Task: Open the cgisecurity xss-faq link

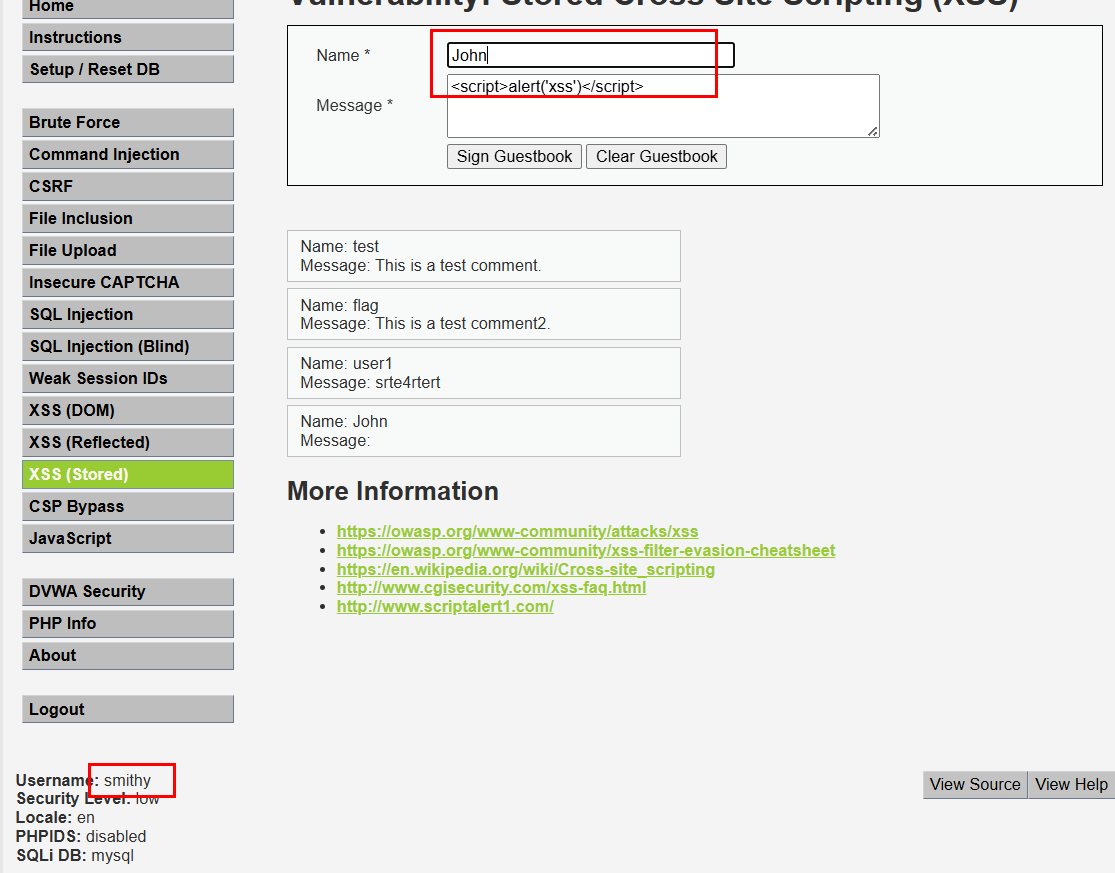Action: pos(491,587)
